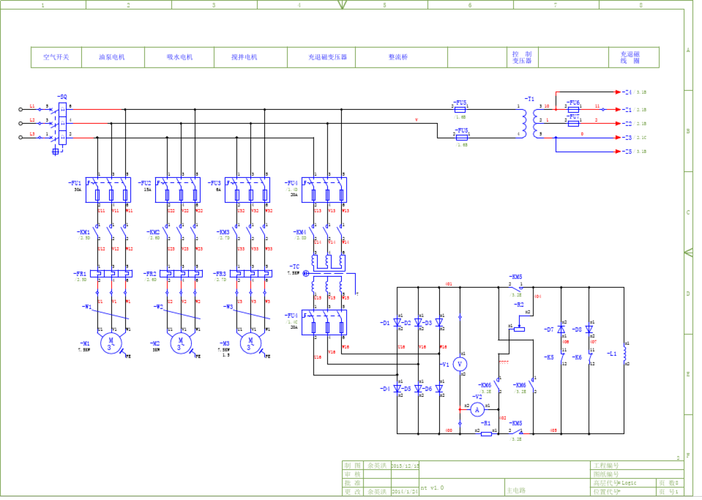This screenshot has width=702, height=500.
Task: Select the -D1 rectifier diode symbol
Action: [x=397, y=322]
